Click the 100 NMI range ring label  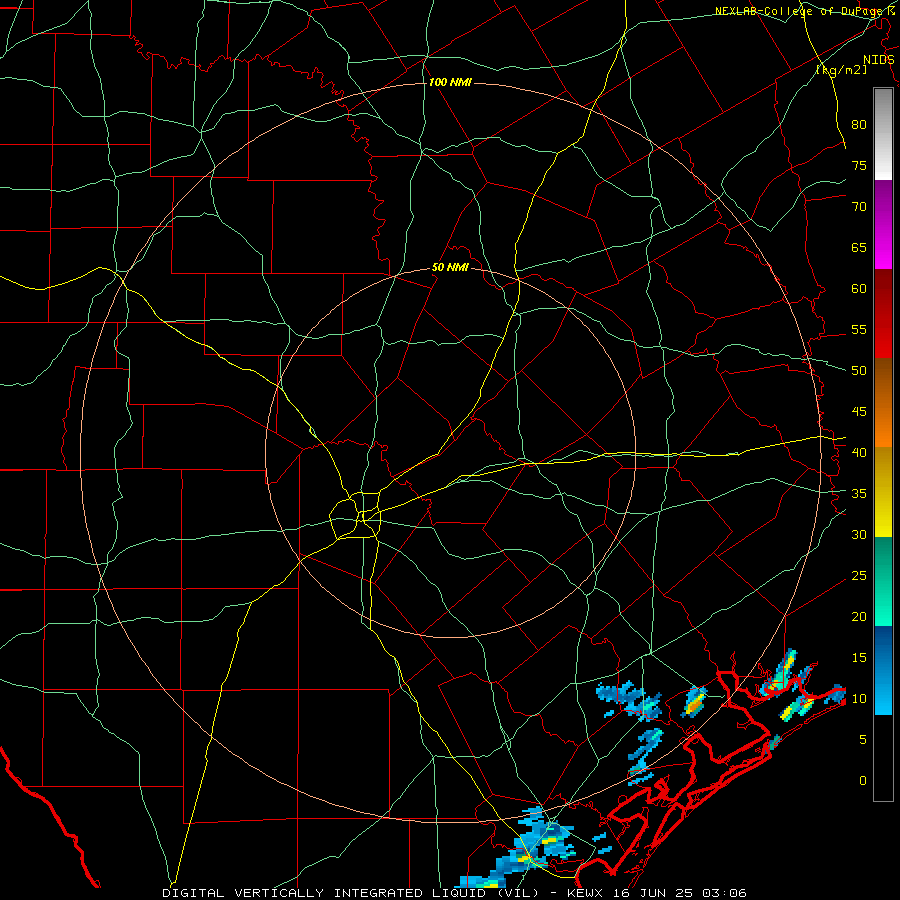[x=450, y=83]
